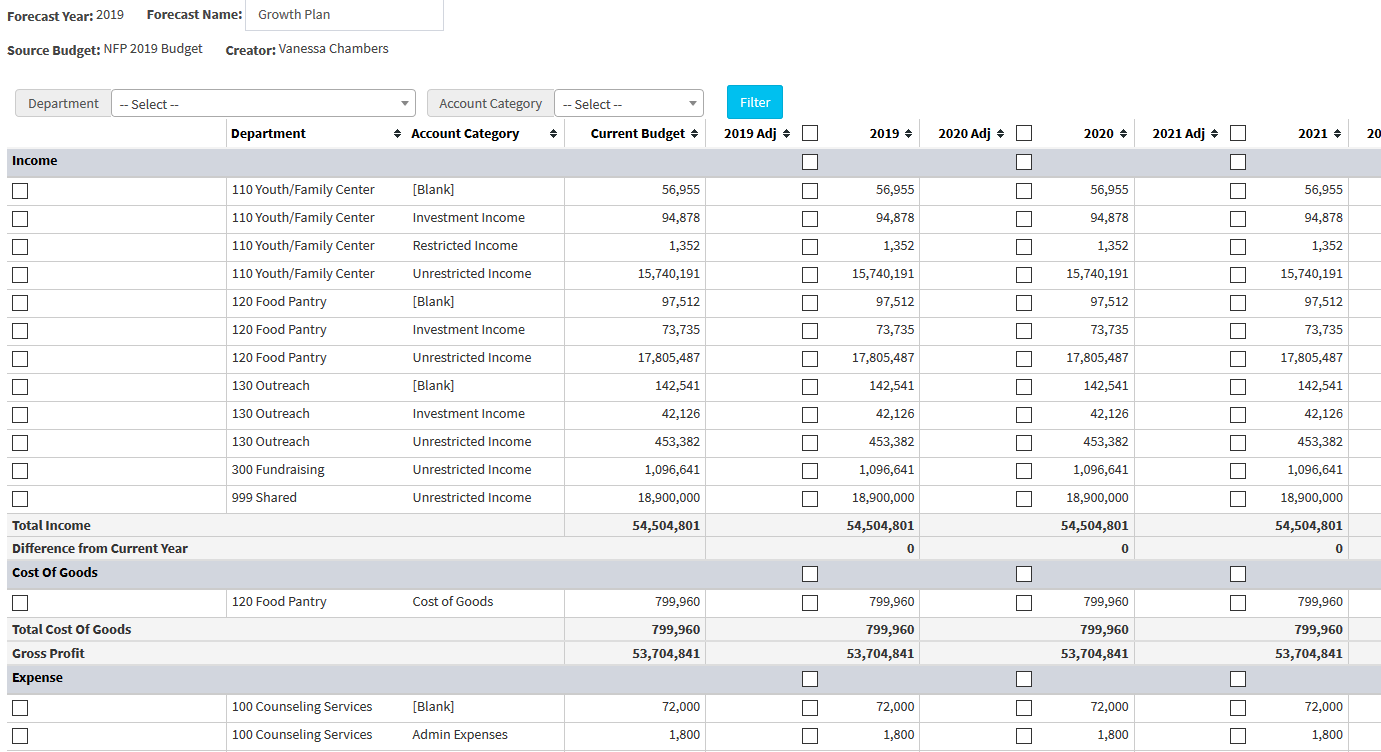Click the Income section header row
The width and height of the screenshot is (1381, 752).
tap(694, 161)
